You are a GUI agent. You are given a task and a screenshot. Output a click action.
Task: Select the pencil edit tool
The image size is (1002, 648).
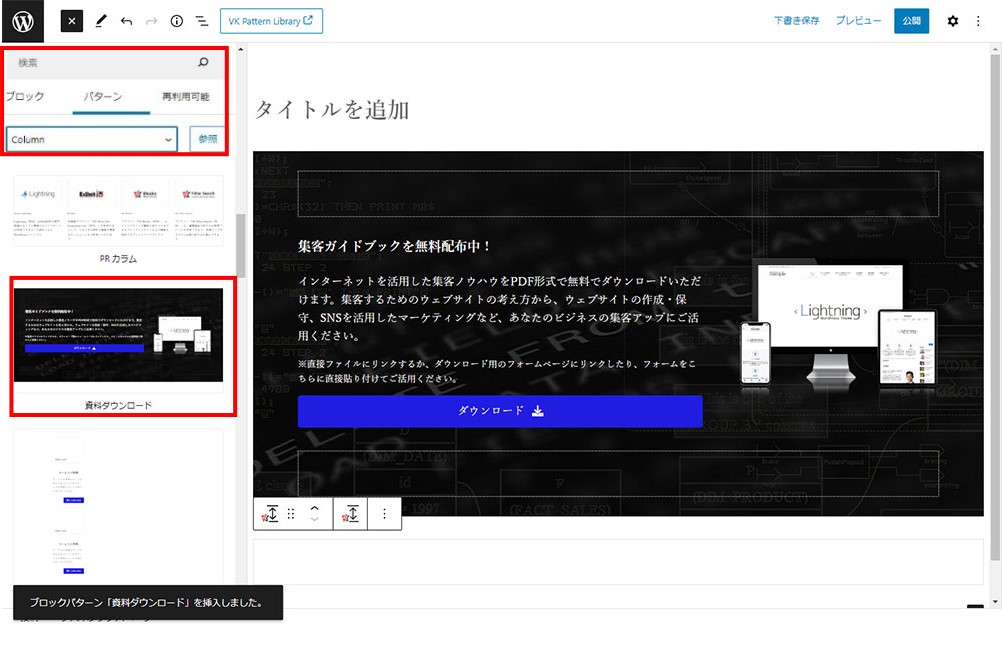pos(101,21)
